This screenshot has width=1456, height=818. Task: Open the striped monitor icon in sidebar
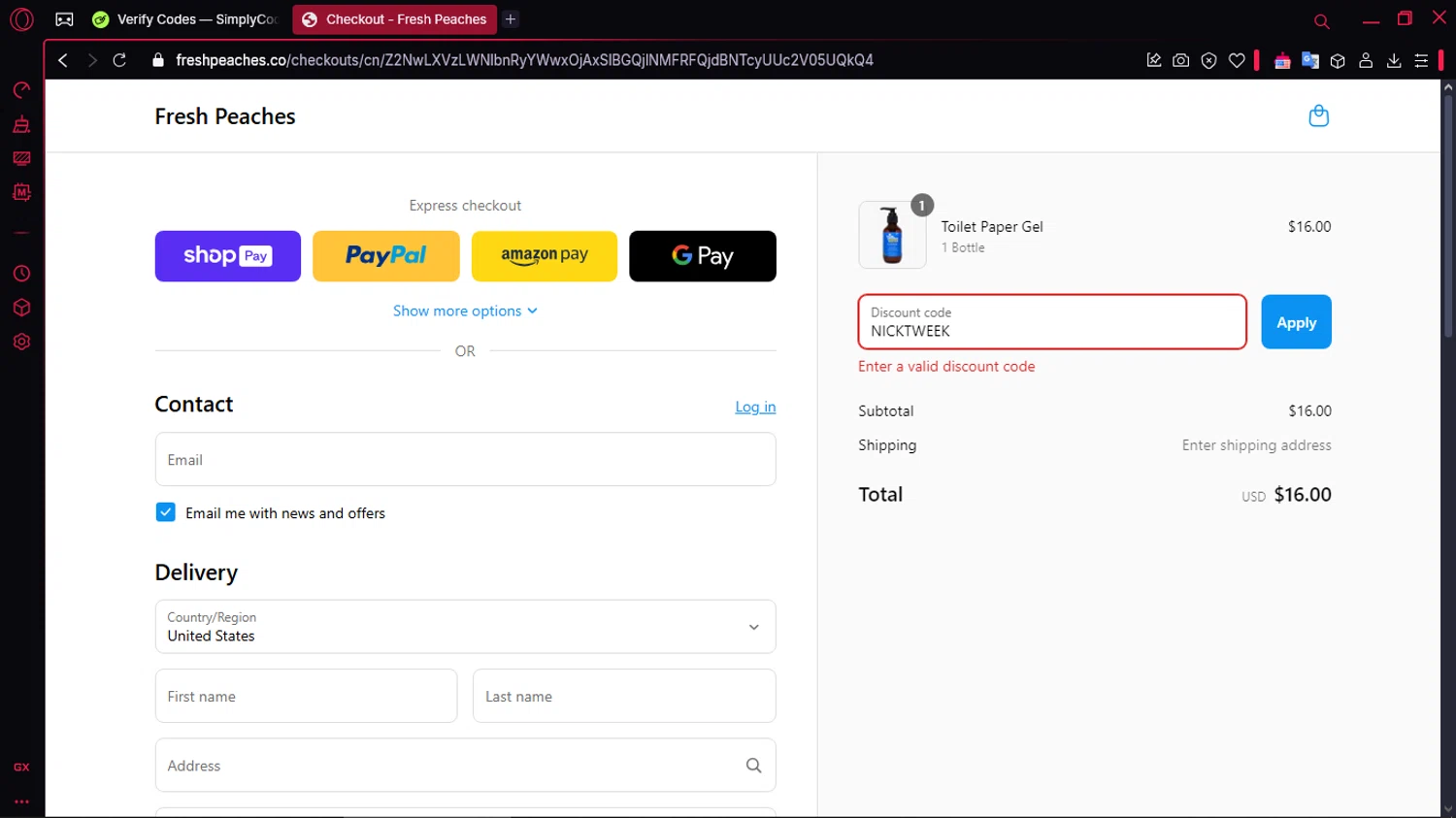[21, 158]
